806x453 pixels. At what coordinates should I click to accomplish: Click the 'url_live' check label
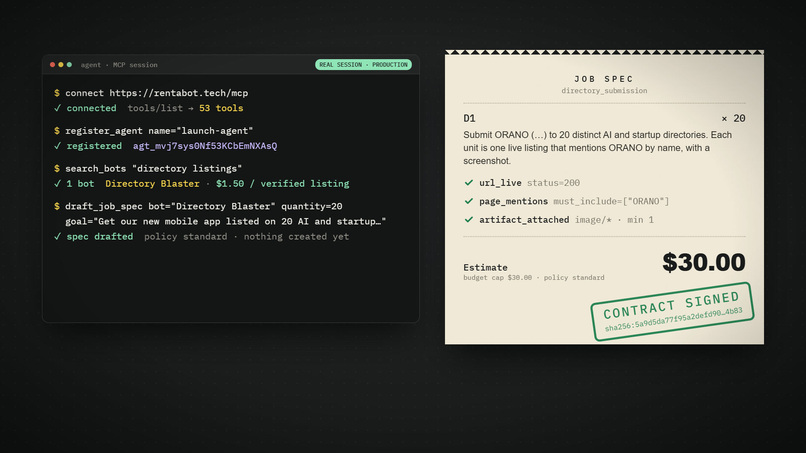click(500, 183)
